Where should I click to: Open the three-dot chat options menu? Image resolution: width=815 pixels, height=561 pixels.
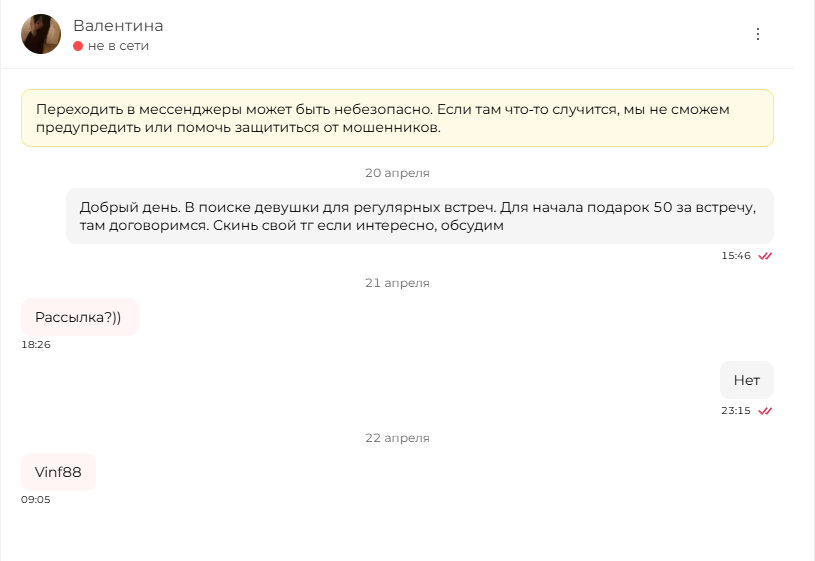point(758,34)
